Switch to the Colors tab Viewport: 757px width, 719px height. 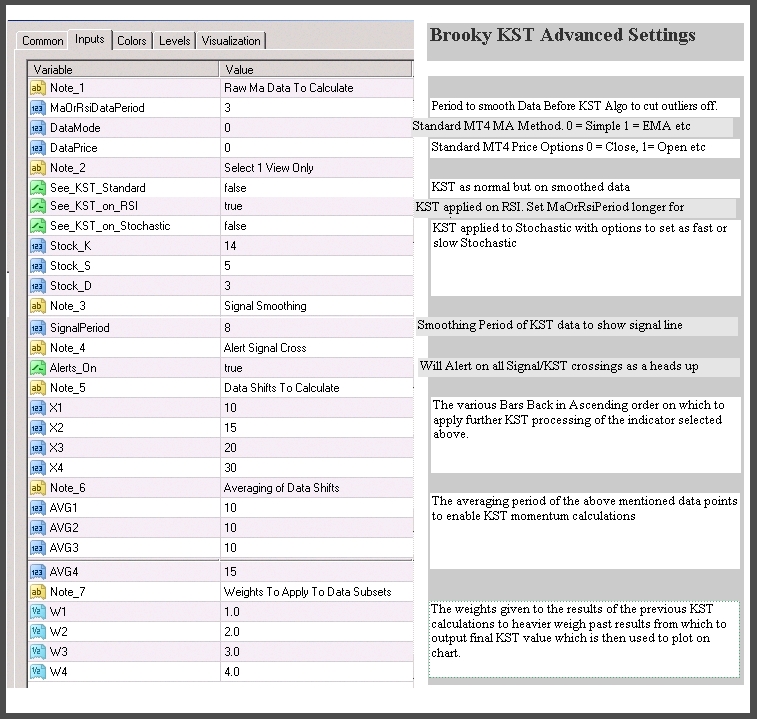coord(132,41)
